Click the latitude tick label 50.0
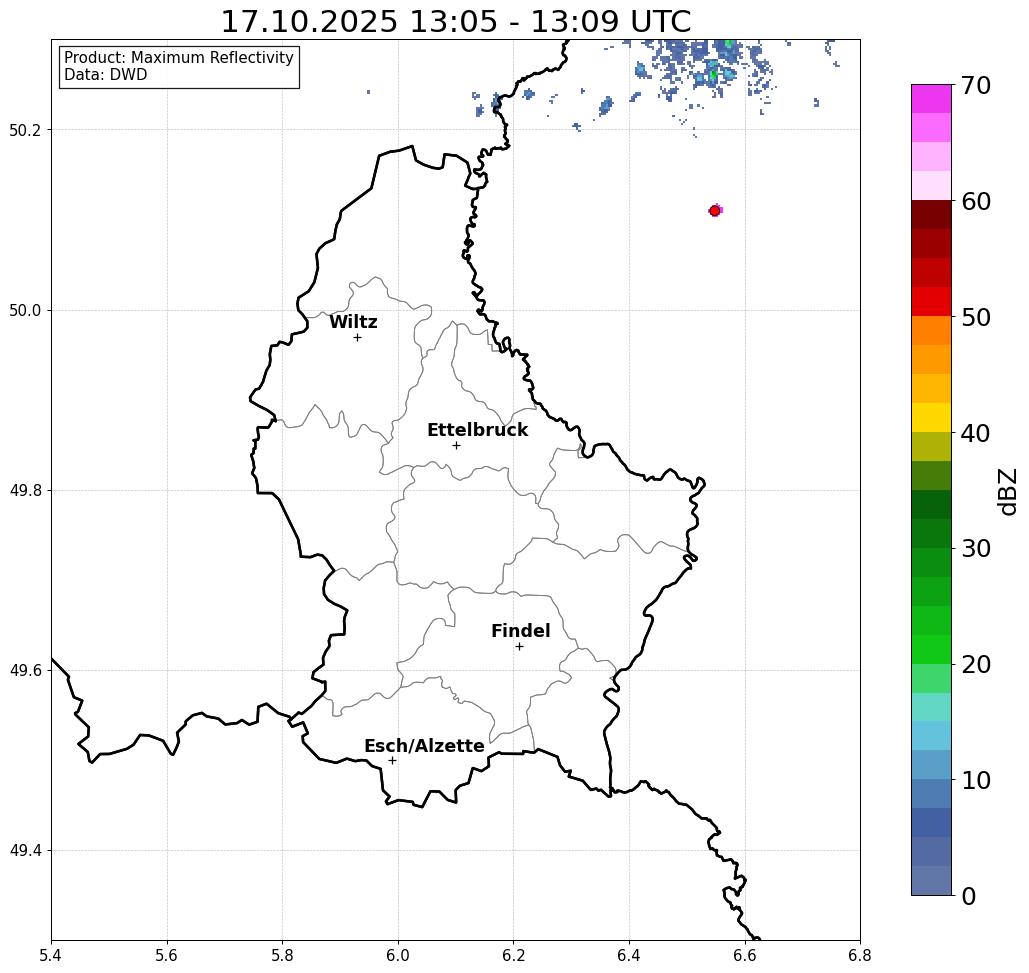Image resolution: width=1029 pixels, height=973 pixels. click(24, 310)
